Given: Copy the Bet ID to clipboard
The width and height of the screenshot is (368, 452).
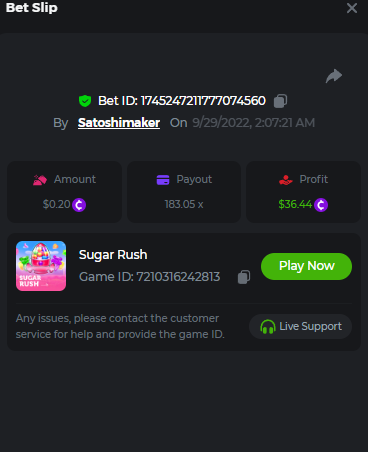Looking at the screenshot, I should [x=280, y=101].
